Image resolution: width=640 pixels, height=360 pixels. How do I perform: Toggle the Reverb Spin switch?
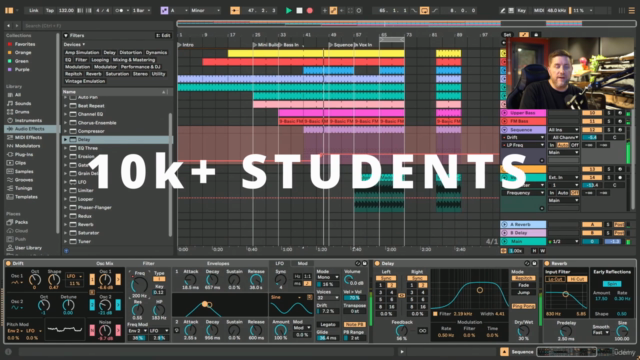(612, 284)
